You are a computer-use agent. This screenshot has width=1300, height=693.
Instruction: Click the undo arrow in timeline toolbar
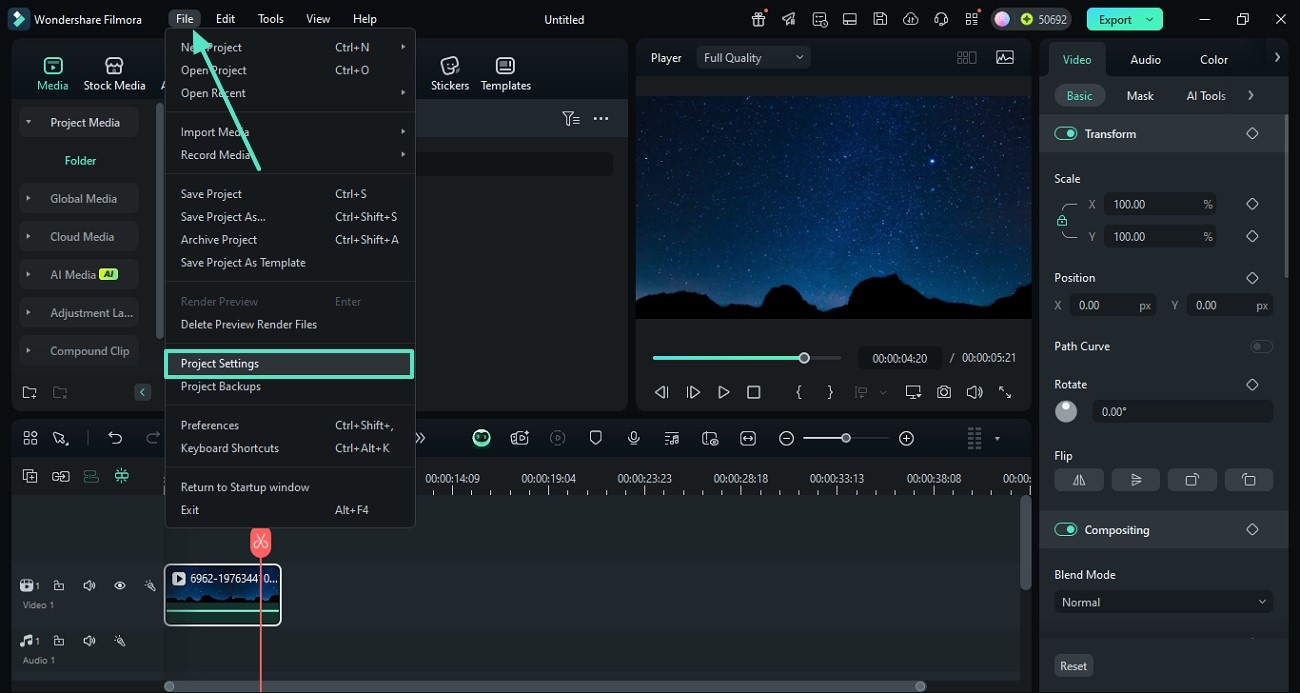[115, 438]
